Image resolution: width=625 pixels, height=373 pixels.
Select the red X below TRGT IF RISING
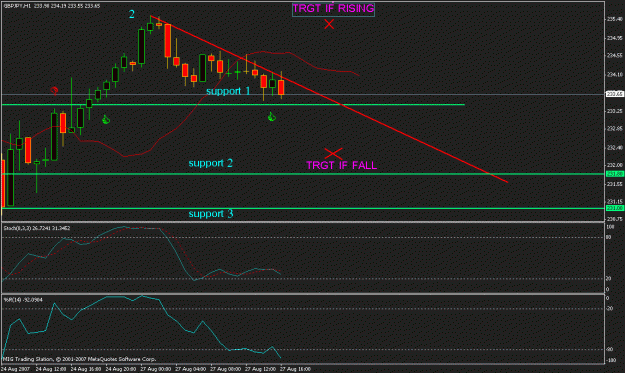click(x=329, y=24)
